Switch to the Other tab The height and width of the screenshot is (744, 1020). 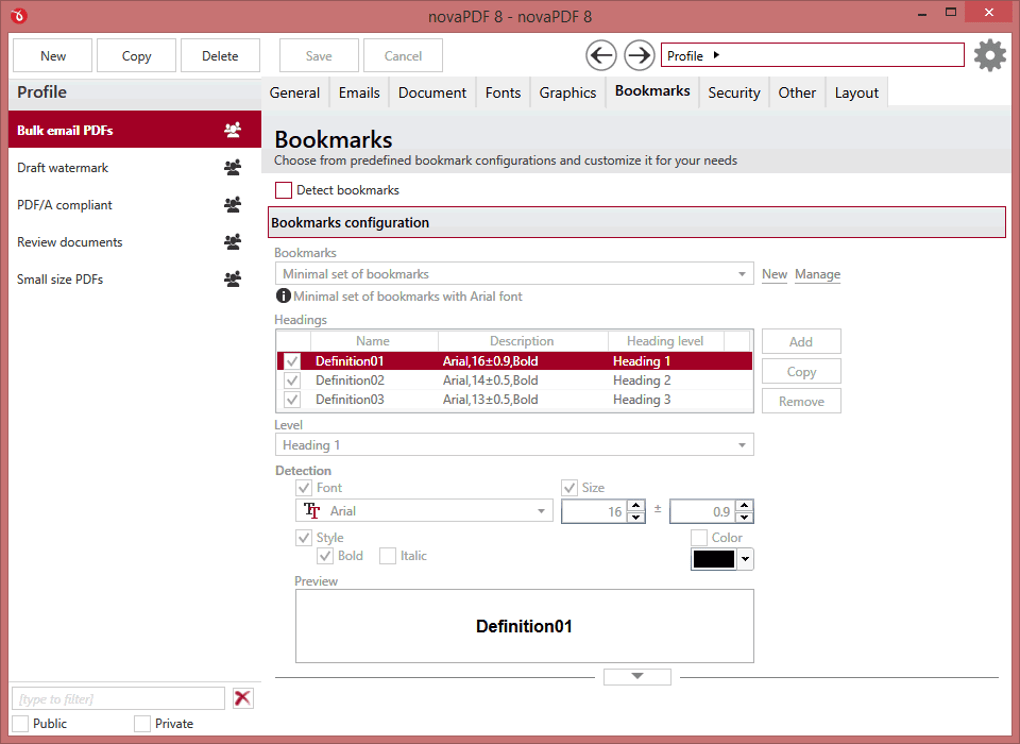point(797,93)
